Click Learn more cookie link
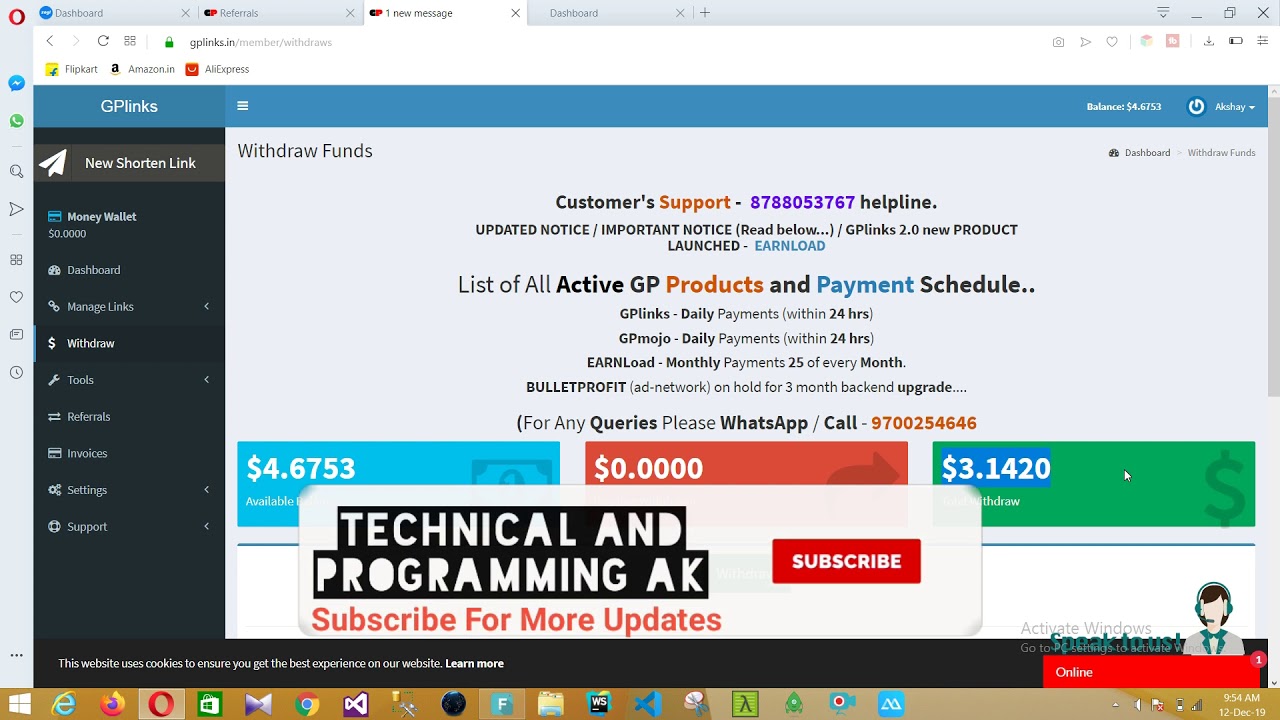Screen dimensions: 1280x720 [474, 663]
